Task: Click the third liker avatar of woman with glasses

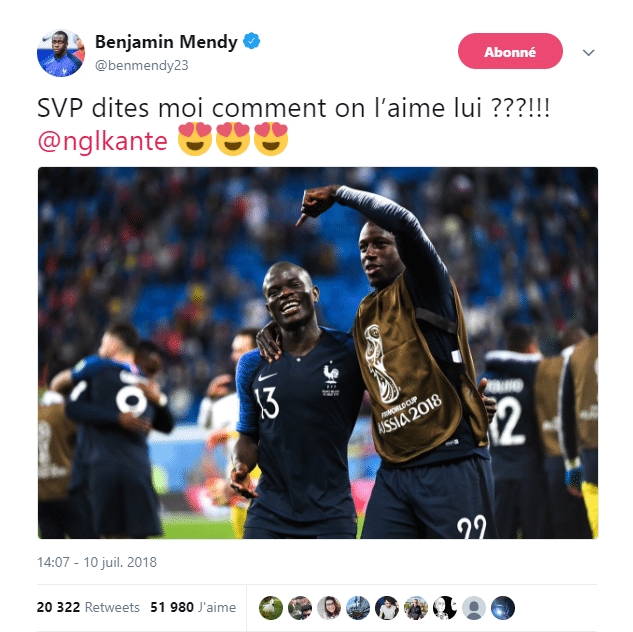Action: [x=329, y=607]
